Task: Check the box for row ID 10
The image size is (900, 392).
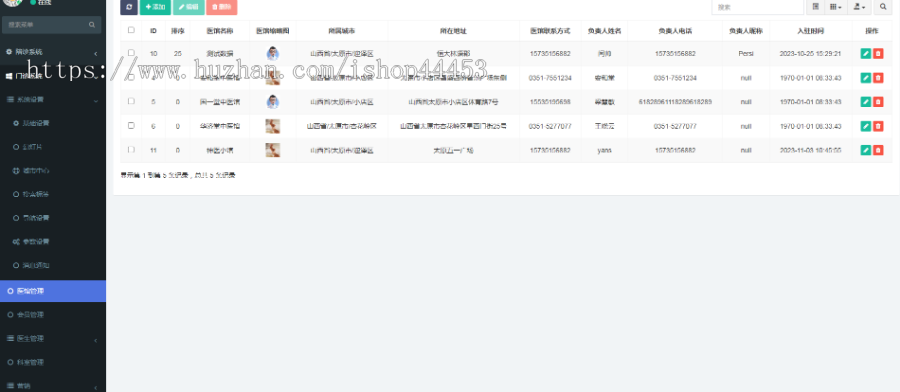Action: coord(131,53)
